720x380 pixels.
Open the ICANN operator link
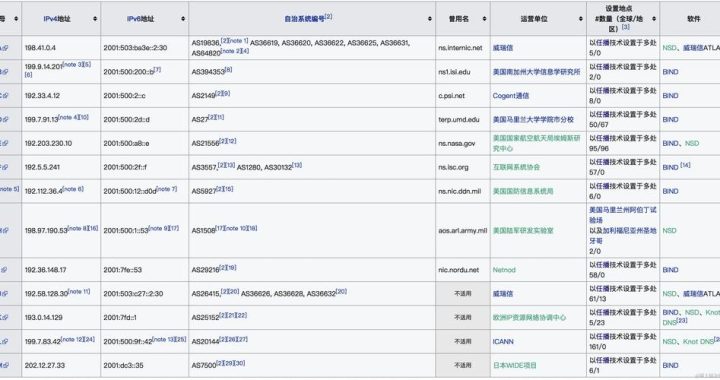(503, 341)
